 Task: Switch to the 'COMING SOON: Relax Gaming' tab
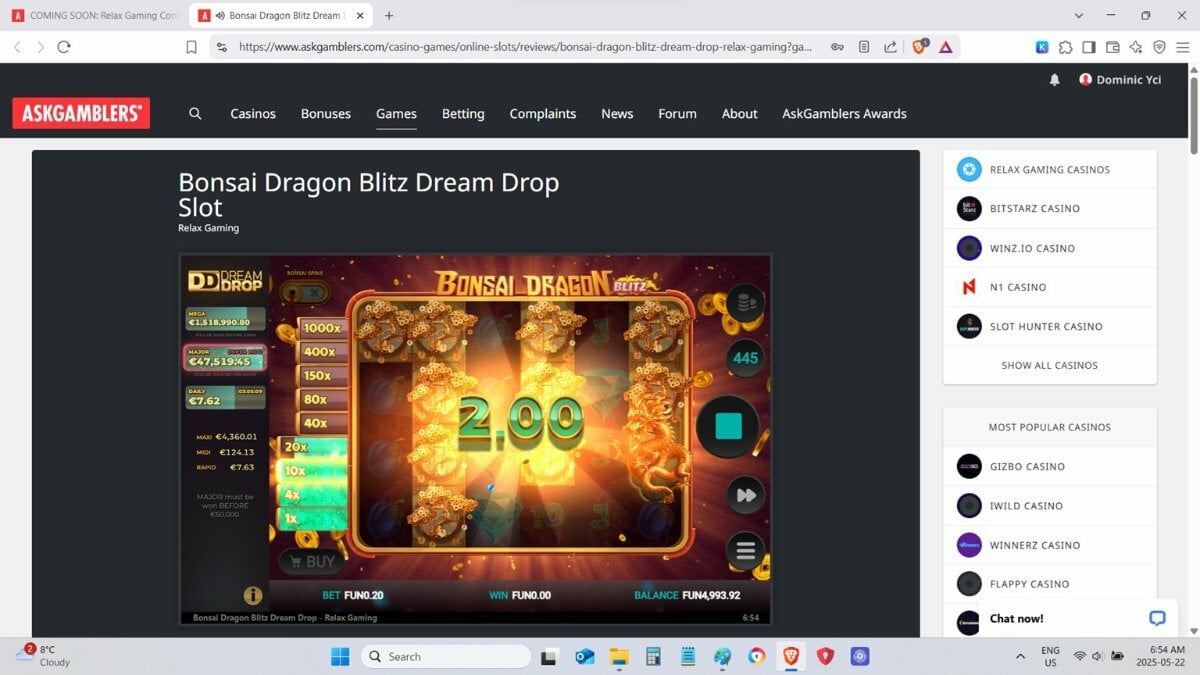coord(96,16)
